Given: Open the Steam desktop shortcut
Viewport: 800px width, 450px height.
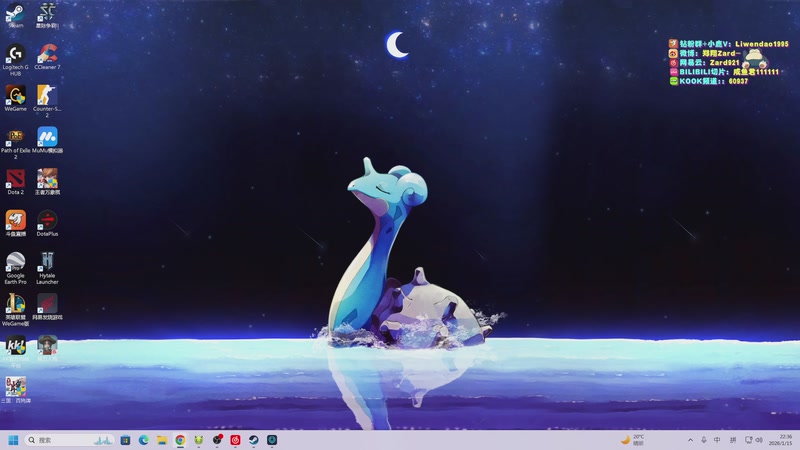Looking at the screenshot, I should (x=15, y=14).
